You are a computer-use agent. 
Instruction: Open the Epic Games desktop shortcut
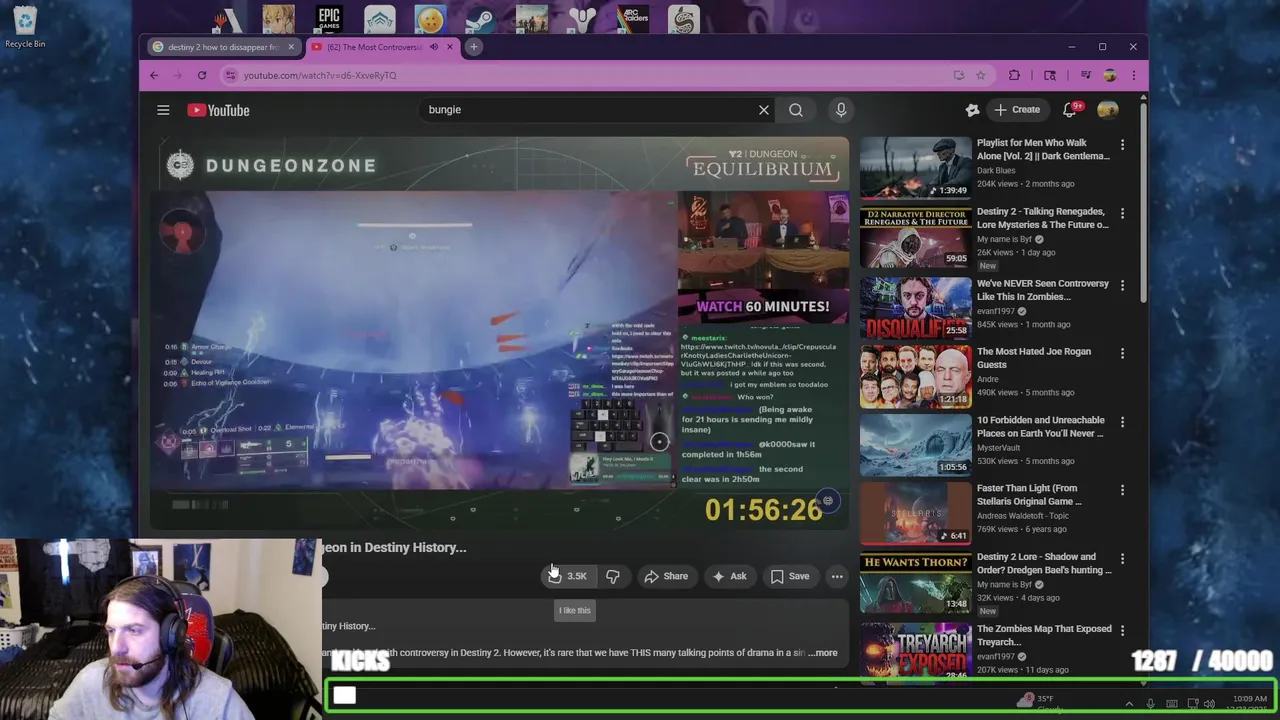click(x=329, y=19)
